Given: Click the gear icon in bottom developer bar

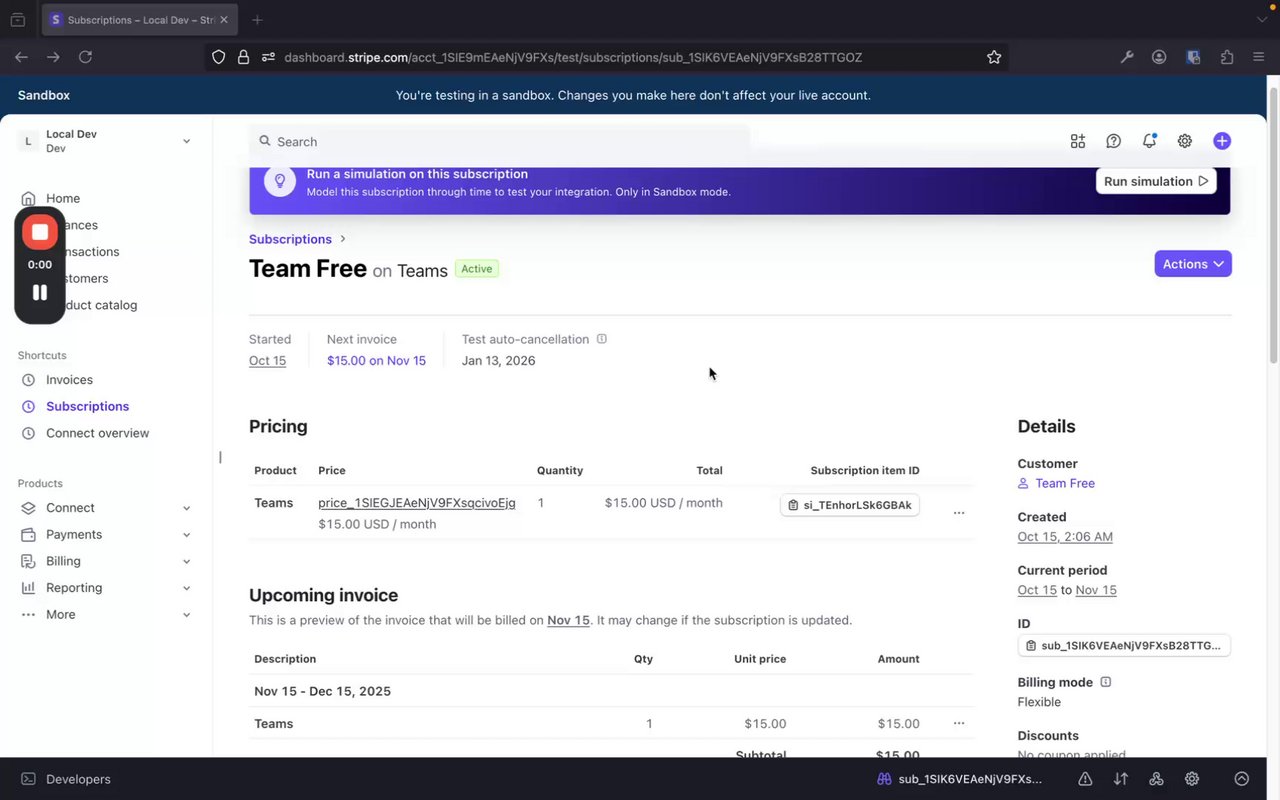Looking at the screenshot, I should point(1192,779).
